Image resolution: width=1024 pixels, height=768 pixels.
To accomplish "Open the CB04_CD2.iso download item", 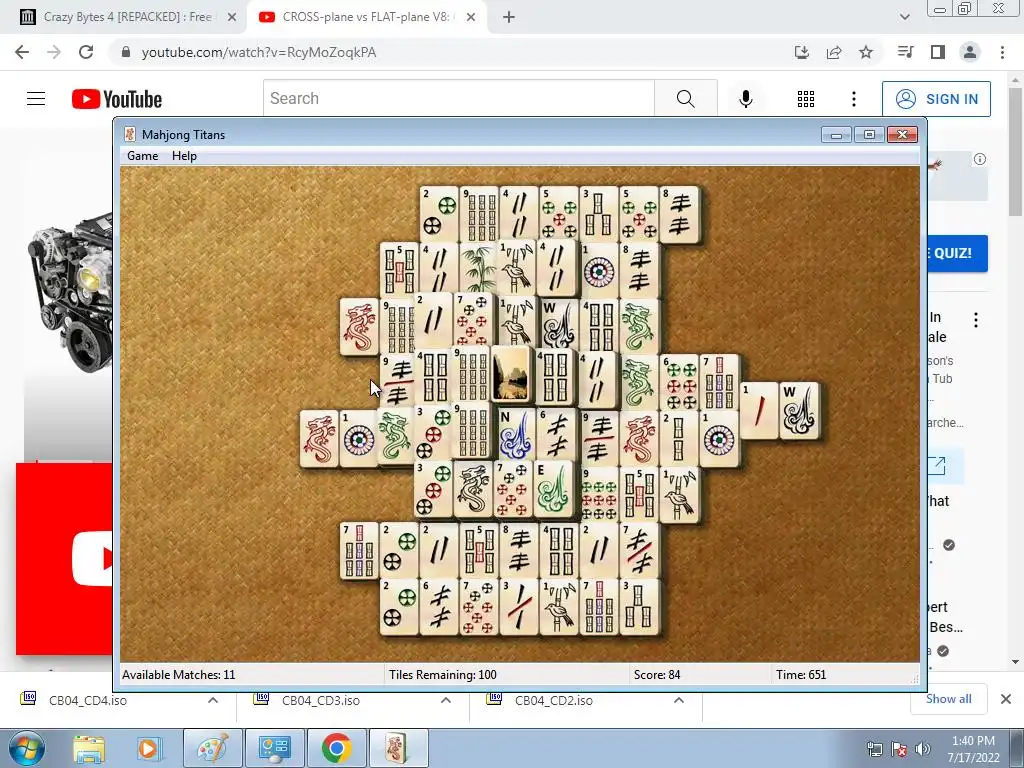I will [x=554, y=700].
